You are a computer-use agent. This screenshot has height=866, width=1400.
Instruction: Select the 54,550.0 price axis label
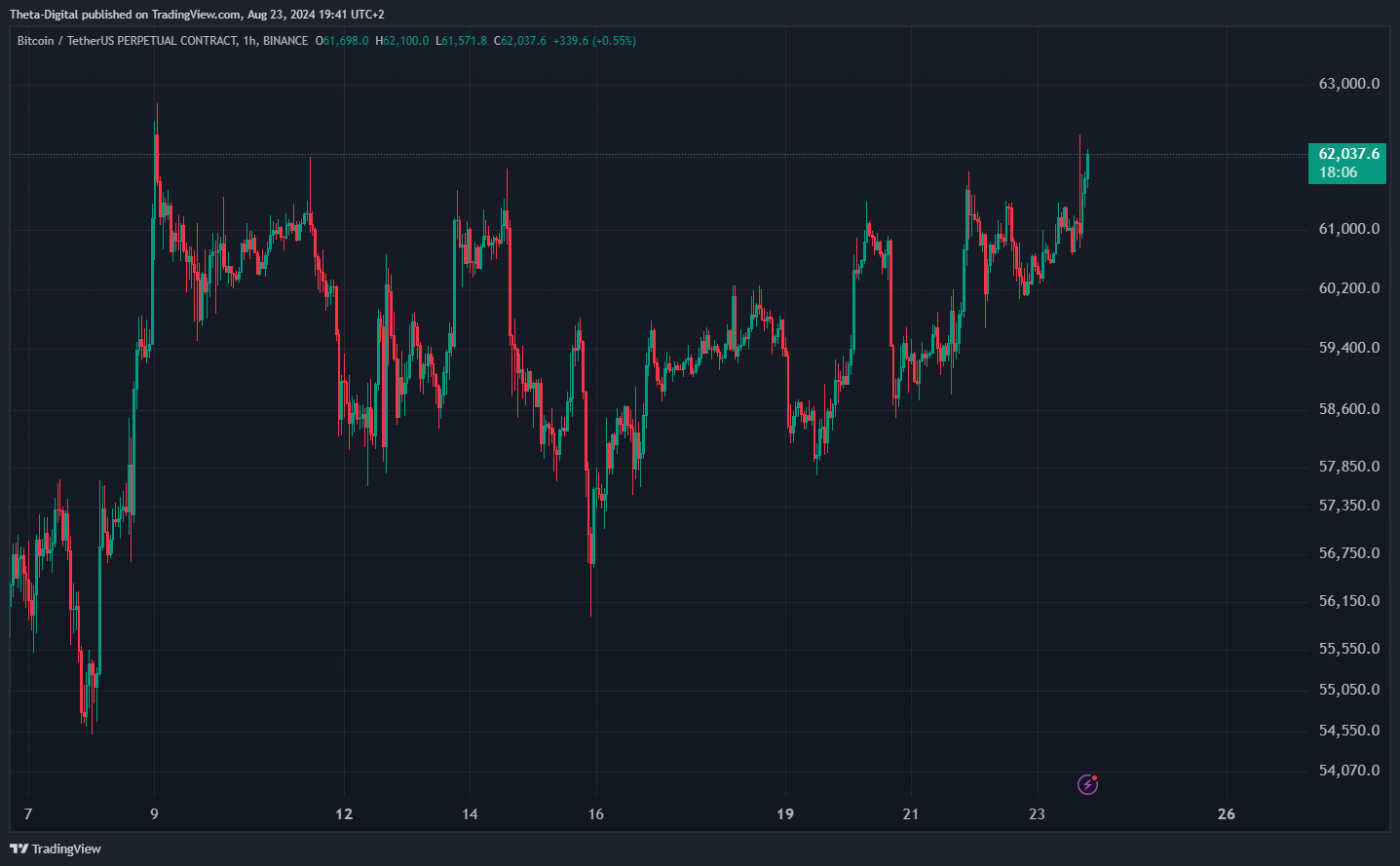click(x=1349, y=731)
